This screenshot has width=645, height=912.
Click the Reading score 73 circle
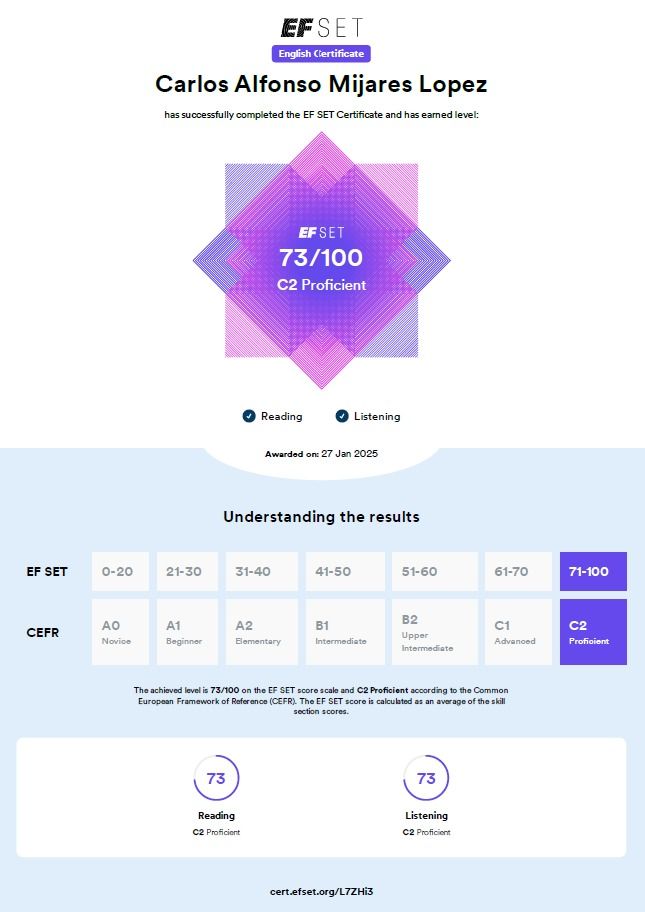click(x=216, y=778)
